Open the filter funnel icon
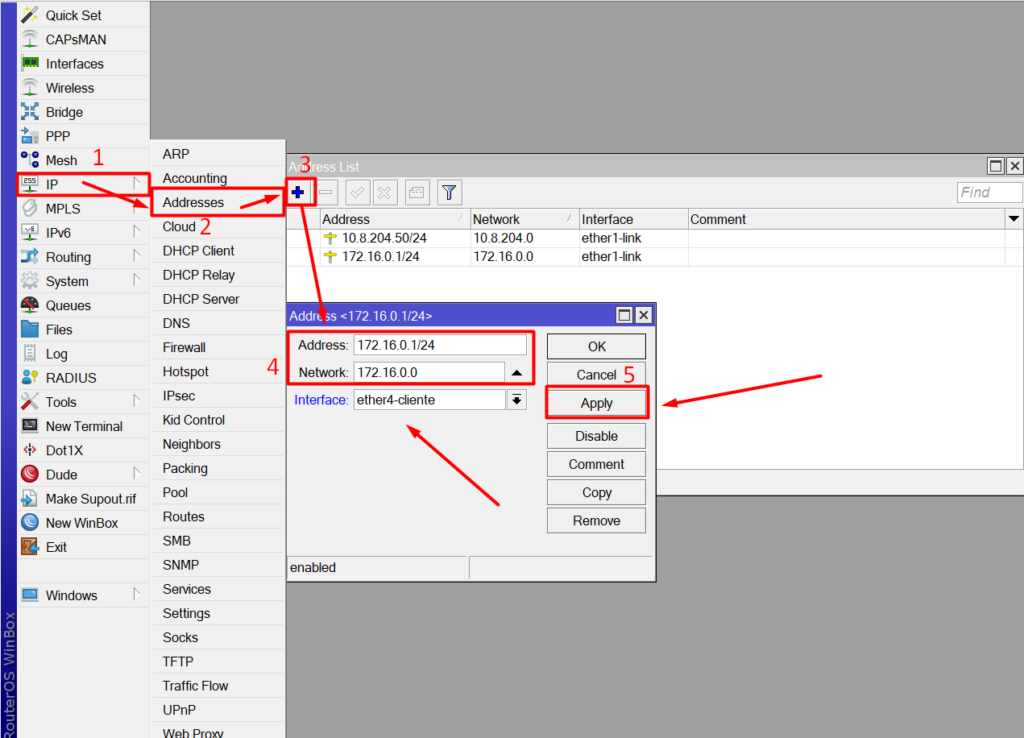Viewport: 1024px width, 738px height. pyautogui.click(x=449, y=193)
